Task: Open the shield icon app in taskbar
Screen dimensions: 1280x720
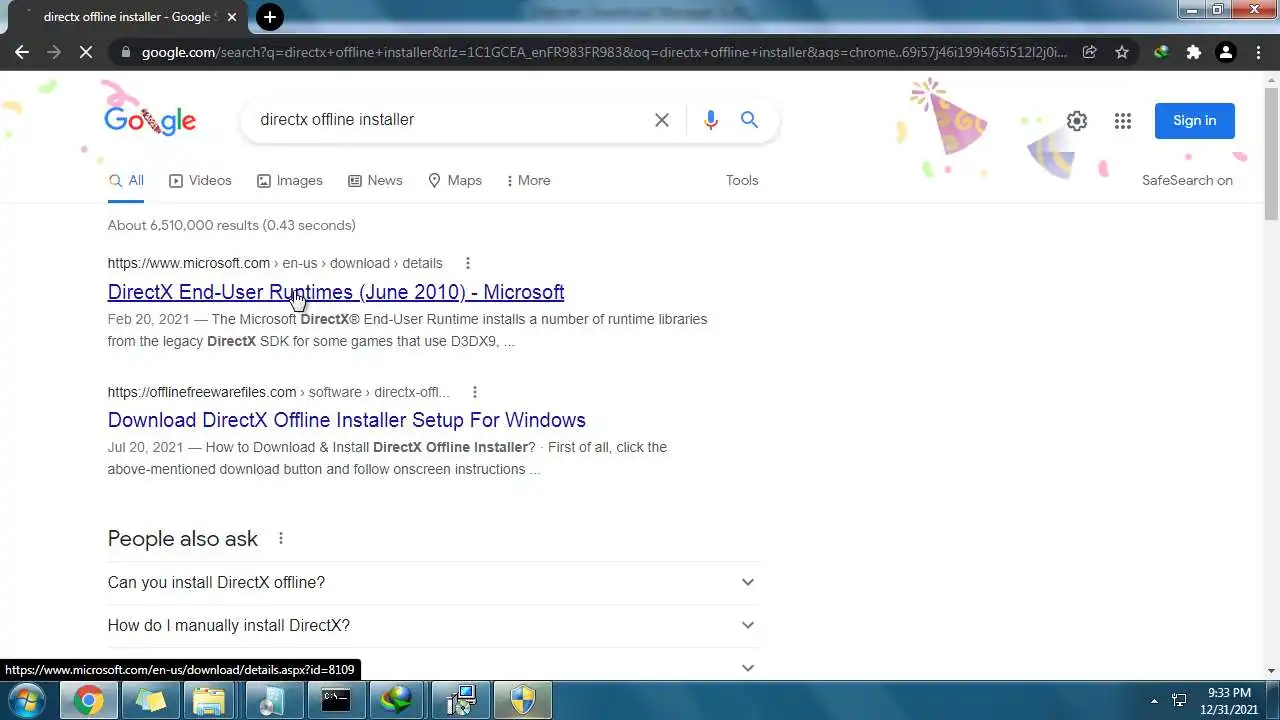Action: pyautogui.click(x=522, y=701)
